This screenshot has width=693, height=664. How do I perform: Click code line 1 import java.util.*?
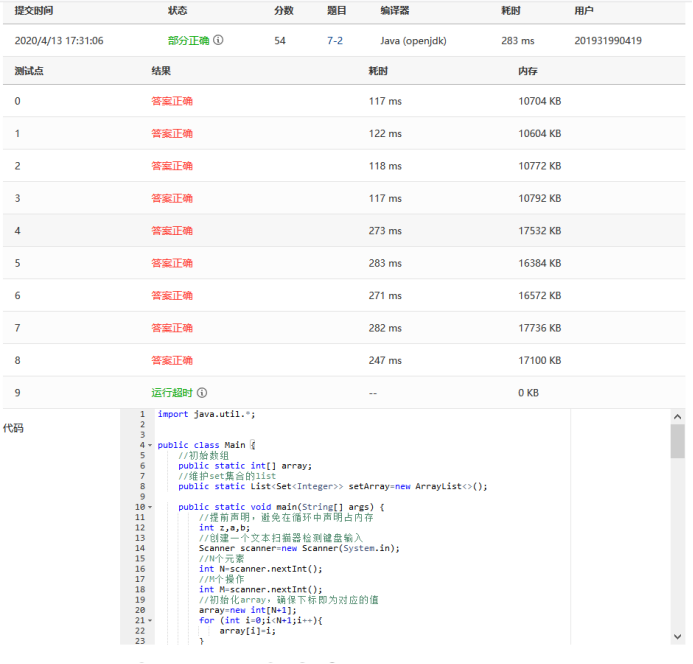click(x=206, y=414)
